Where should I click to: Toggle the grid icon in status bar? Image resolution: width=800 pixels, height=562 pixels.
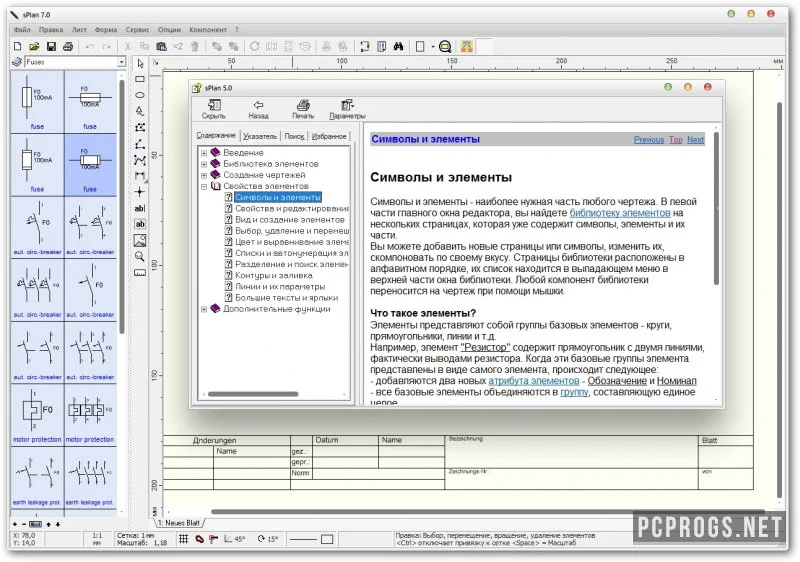(x=184, y=539)
